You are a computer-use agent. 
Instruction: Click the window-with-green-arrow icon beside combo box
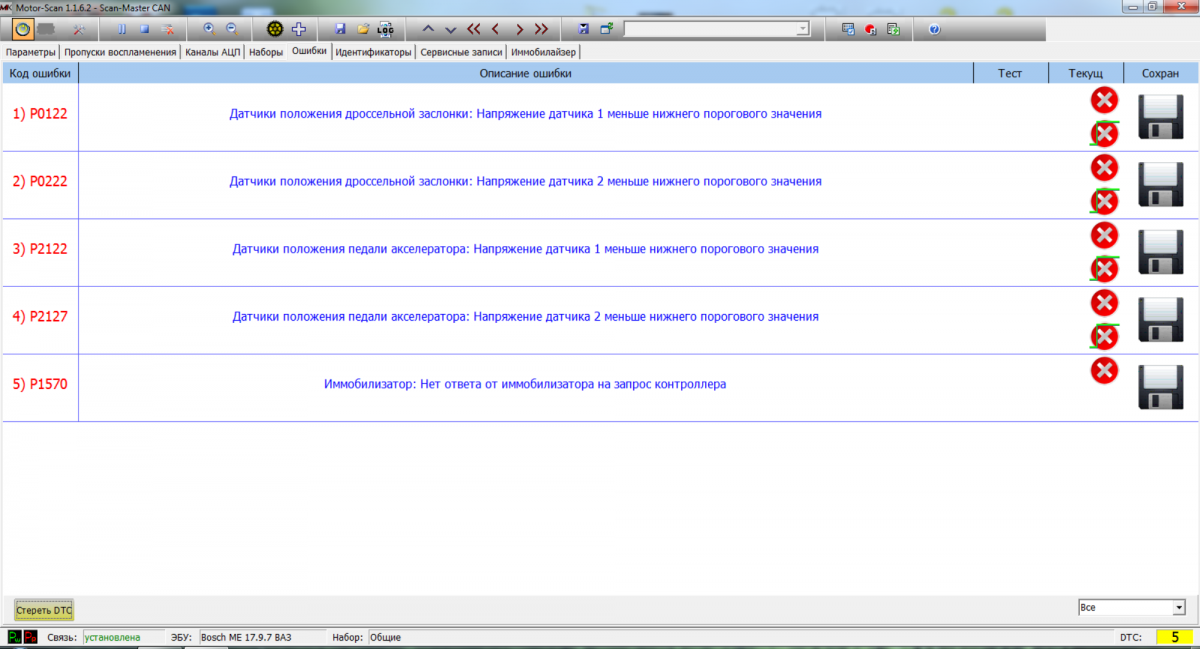coord(607,29)
